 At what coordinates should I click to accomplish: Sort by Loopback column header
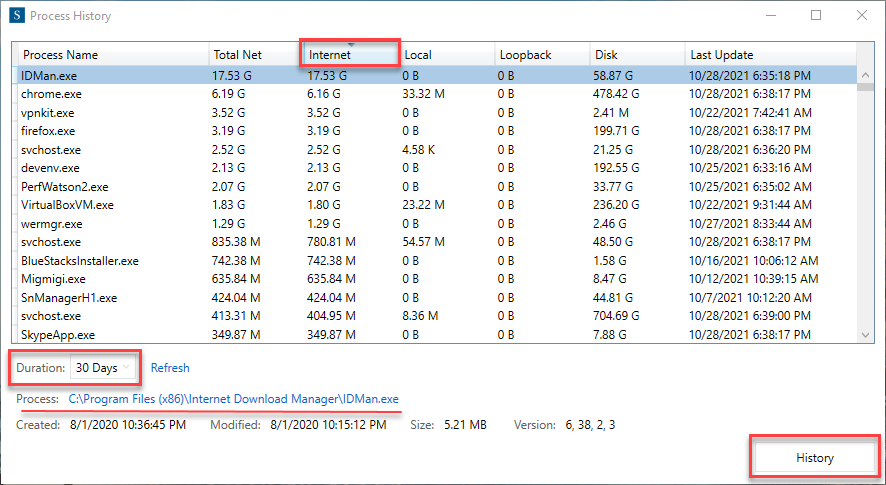(x=542, y=55)
